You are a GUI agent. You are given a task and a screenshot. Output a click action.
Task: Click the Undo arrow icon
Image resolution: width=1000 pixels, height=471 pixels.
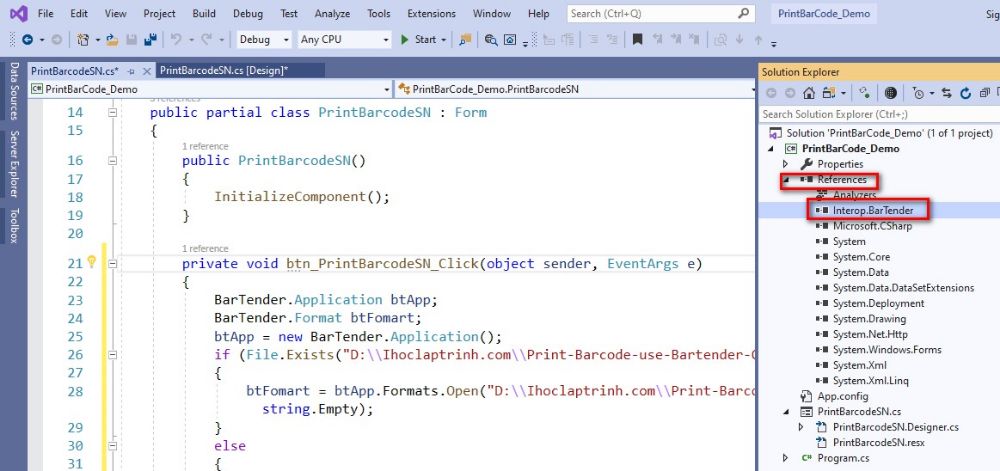click(176, 40)
